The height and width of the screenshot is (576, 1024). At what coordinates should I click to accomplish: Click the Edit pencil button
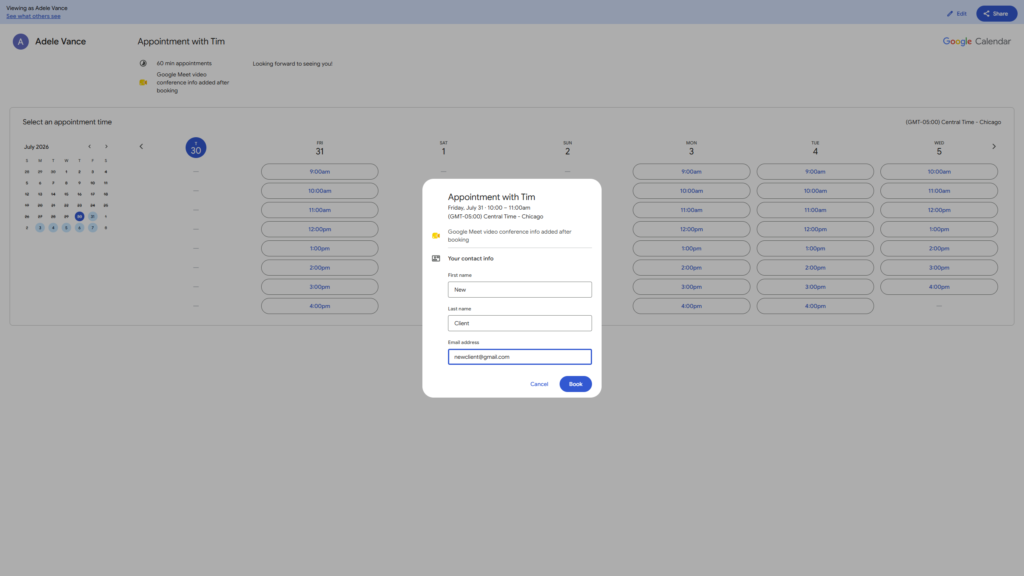957,14
